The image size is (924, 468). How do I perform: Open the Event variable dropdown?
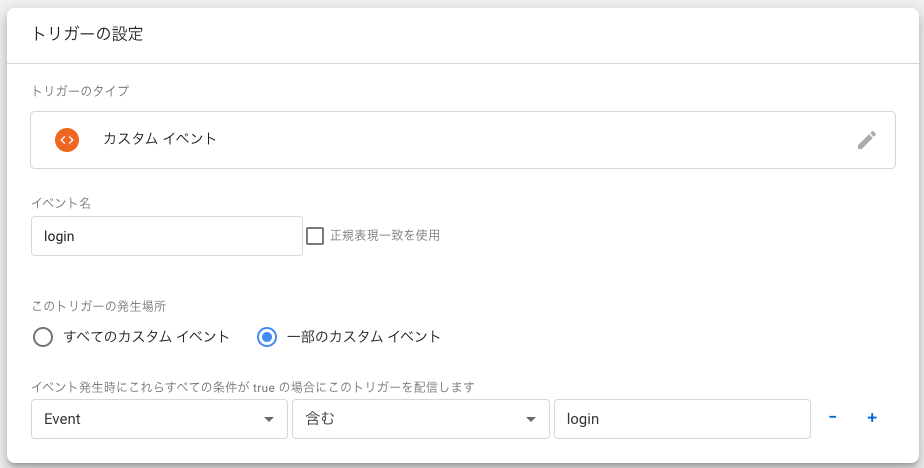coord(159,419)
